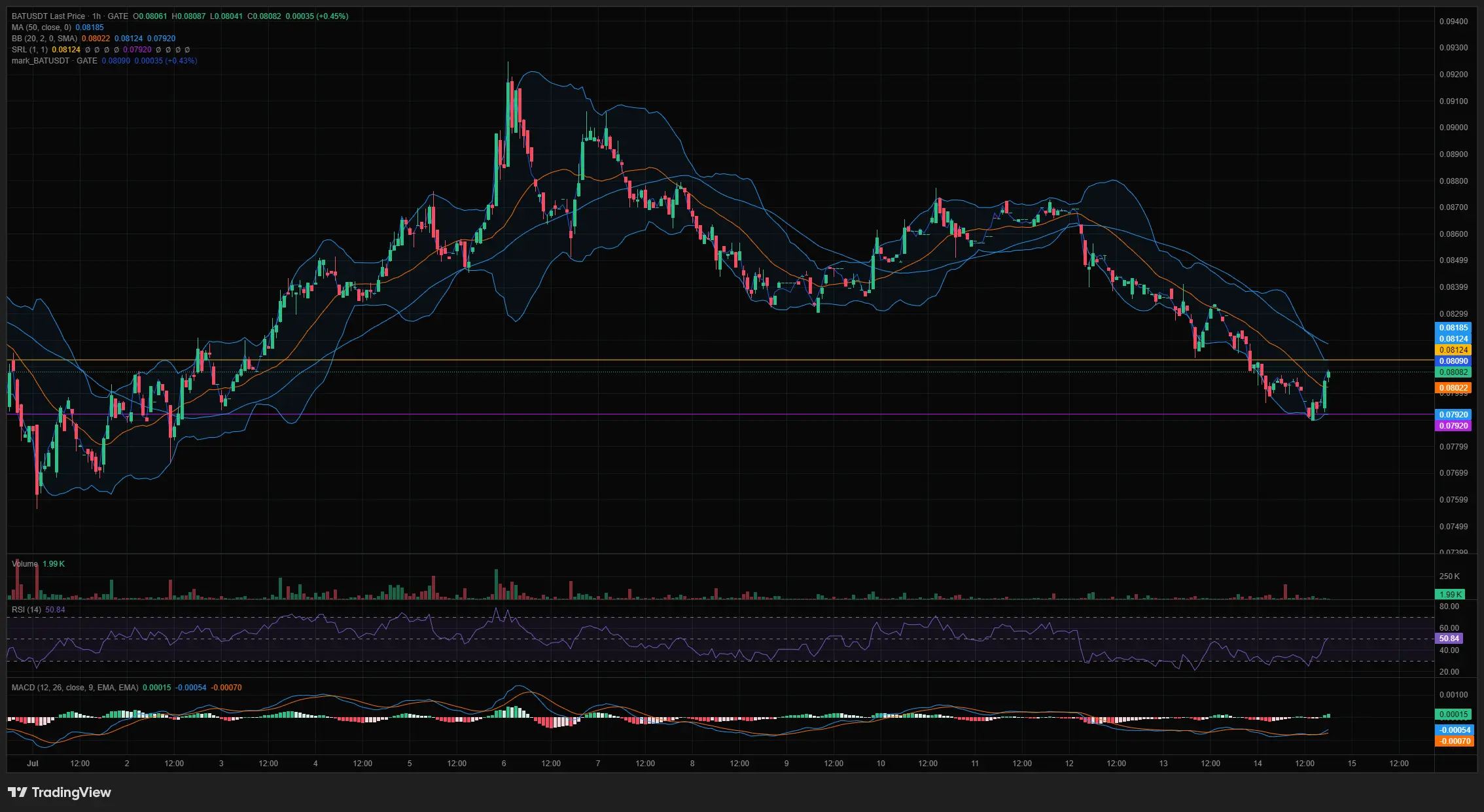Viewport: 1484px width, 812px height.
Task: Click the blue 0.08185 MA price label
Action: 1453,328
